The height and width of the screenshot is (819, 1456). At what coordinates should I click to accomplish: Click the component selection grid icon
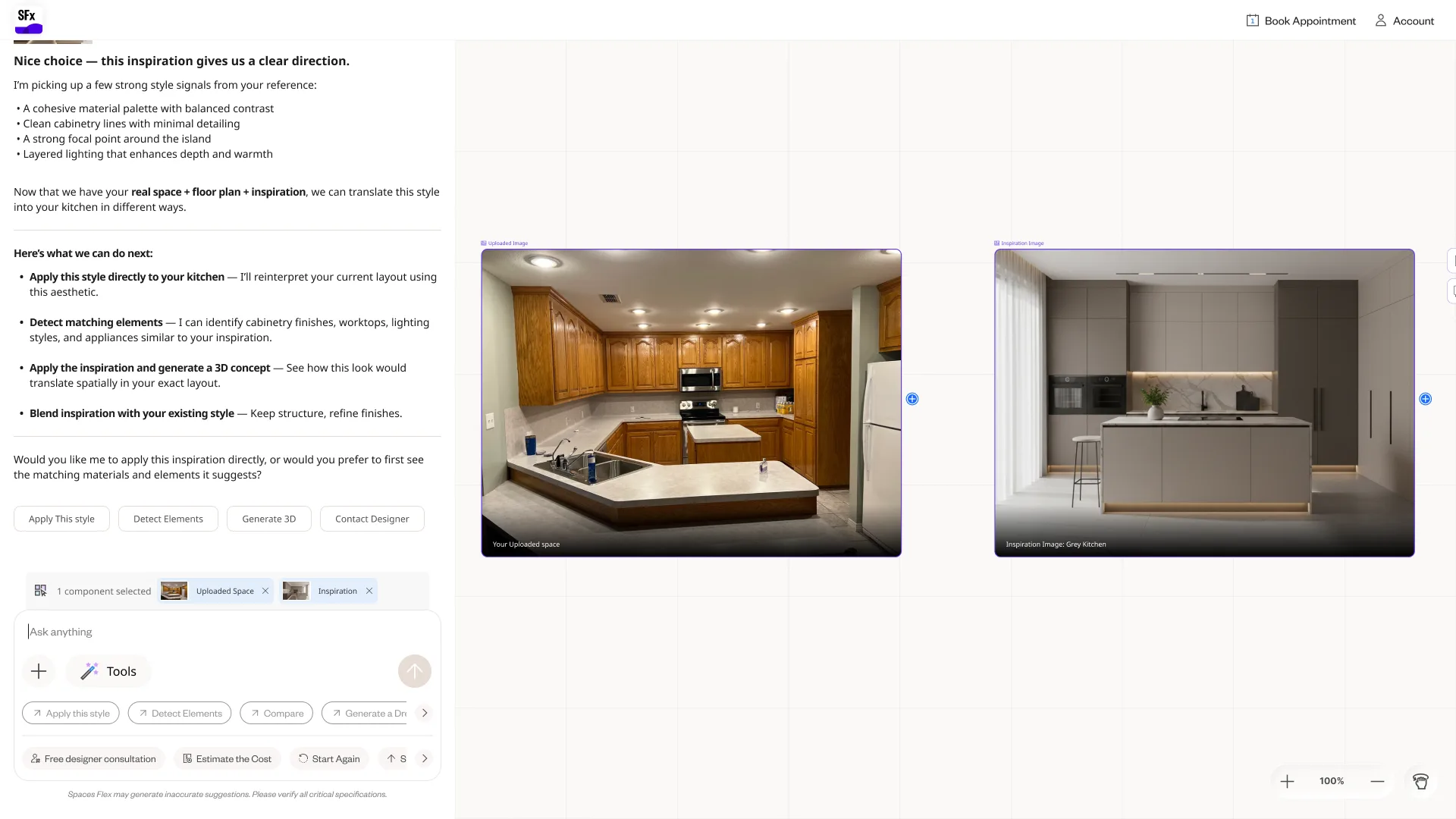click(x=41, y=591)
